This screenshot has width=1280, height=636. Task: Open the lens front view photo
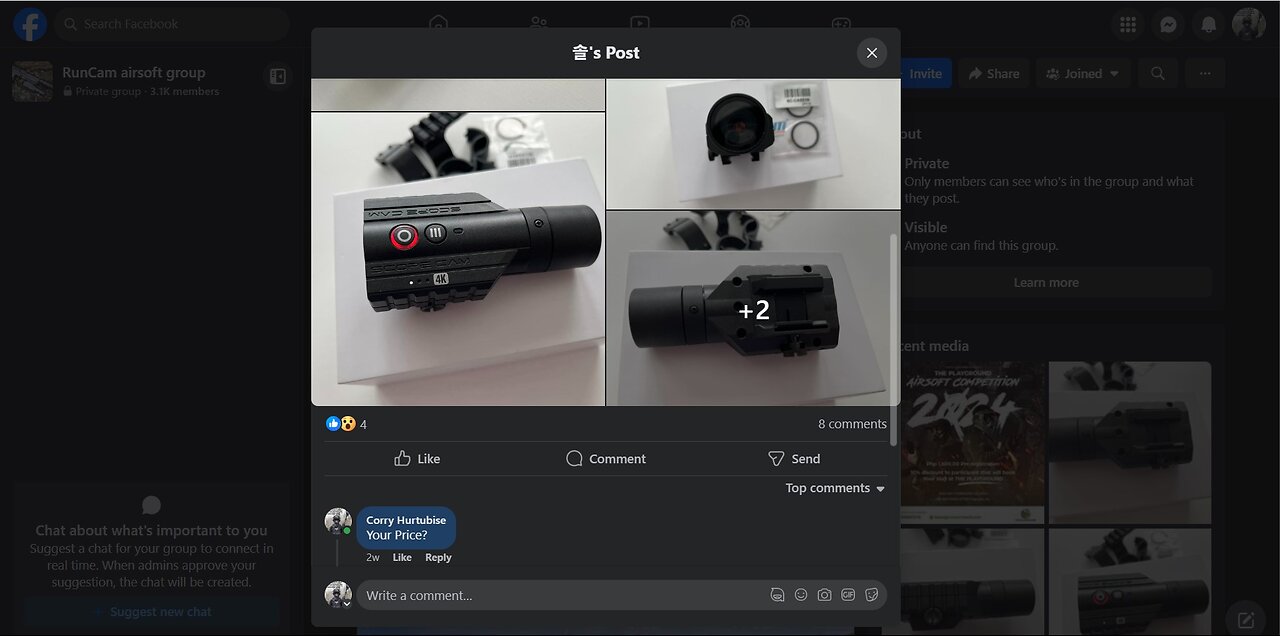point(753,144)
